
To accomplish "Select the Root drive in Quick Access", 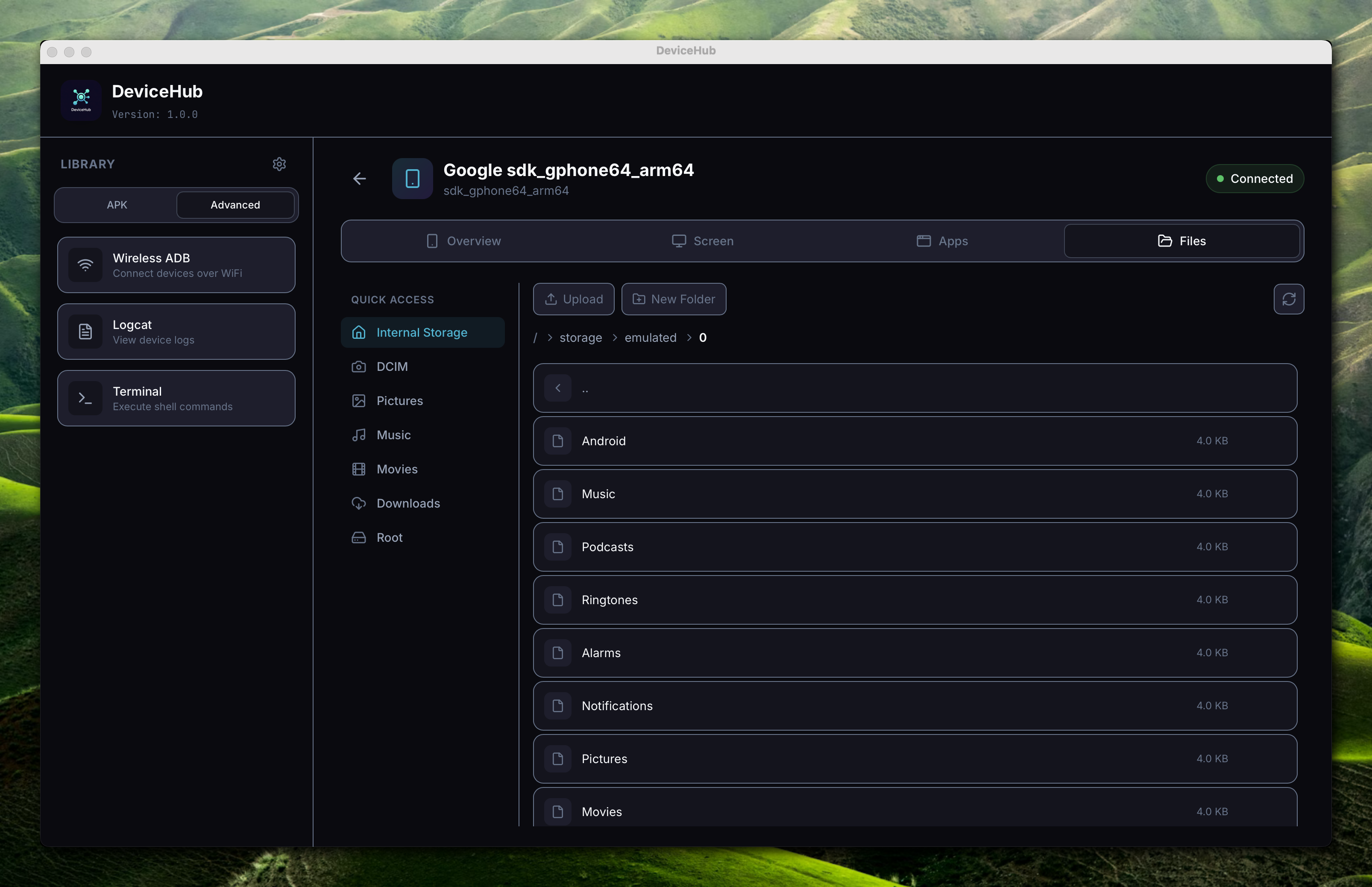I will click(389, 537).
